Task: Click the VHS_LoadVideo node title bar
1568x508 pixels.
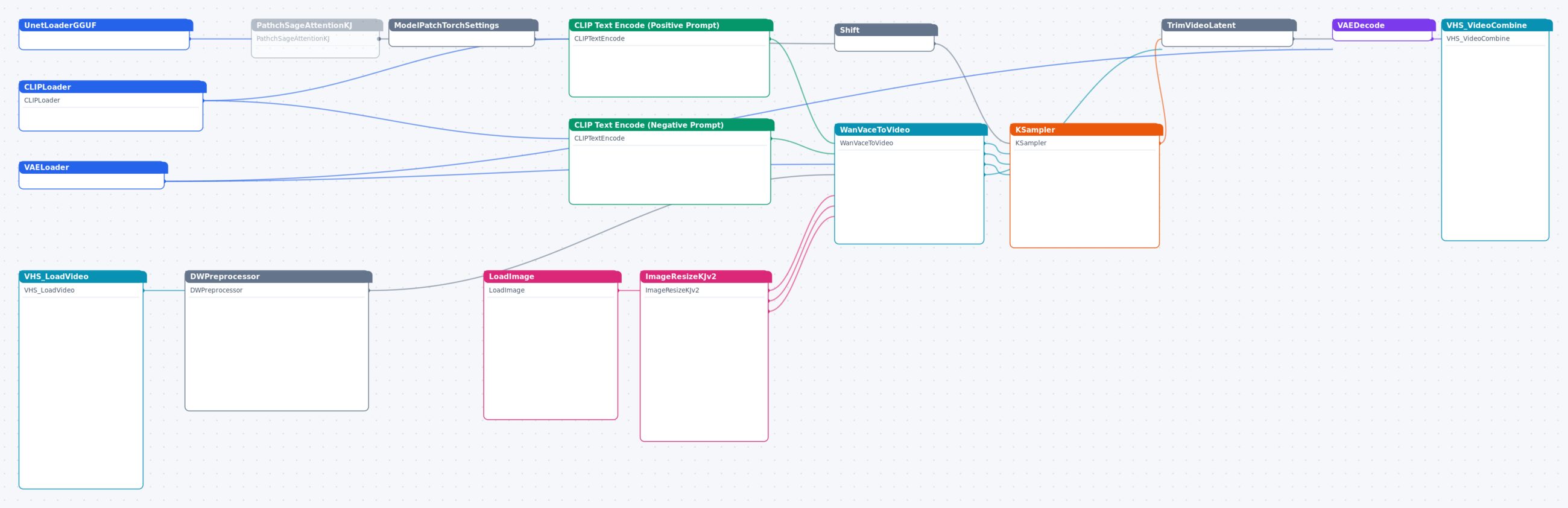Action: 83,276
